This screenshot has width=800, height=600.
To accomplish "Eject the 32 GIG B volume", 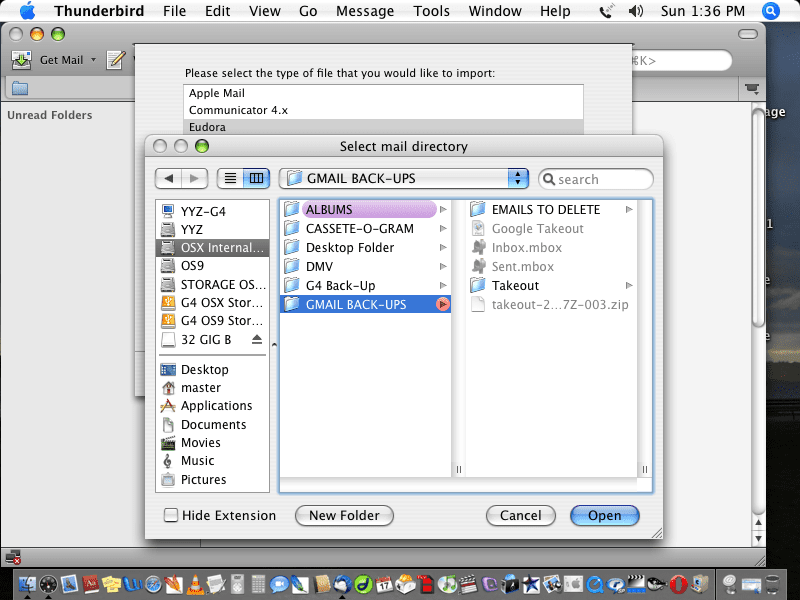I will click(x=257, y=339).
